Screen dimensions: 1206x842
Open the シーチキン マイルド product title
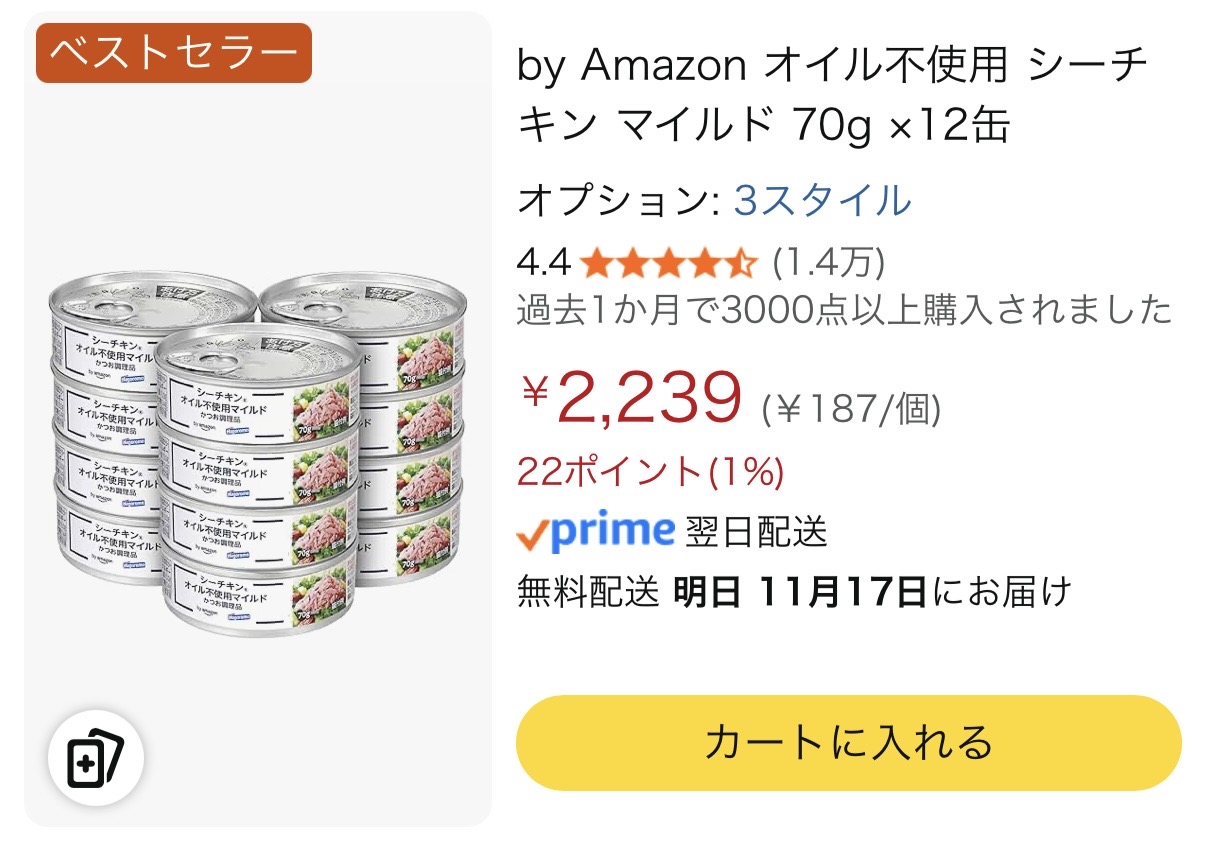(832, 96)
